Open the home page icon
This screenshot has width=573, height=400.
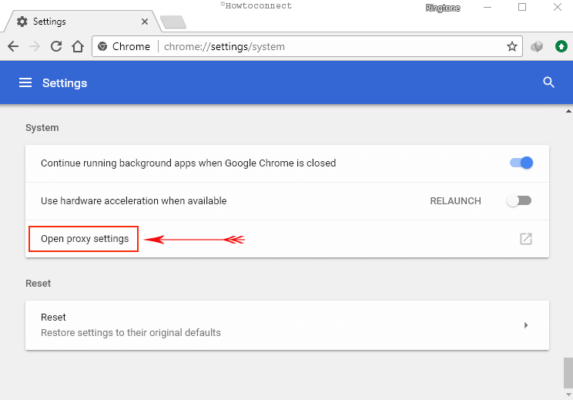[x=77, y=46]
